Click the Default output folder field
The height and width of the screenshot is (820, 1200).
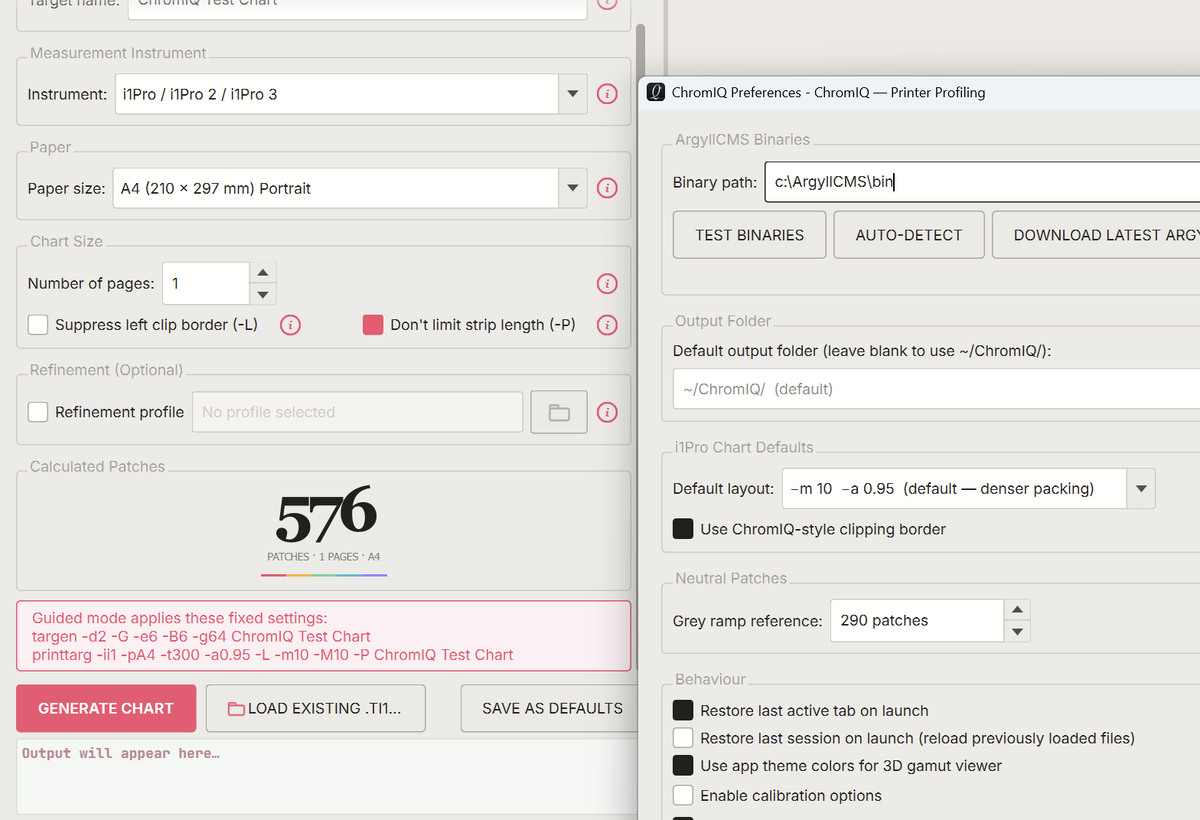click(936, 389)
